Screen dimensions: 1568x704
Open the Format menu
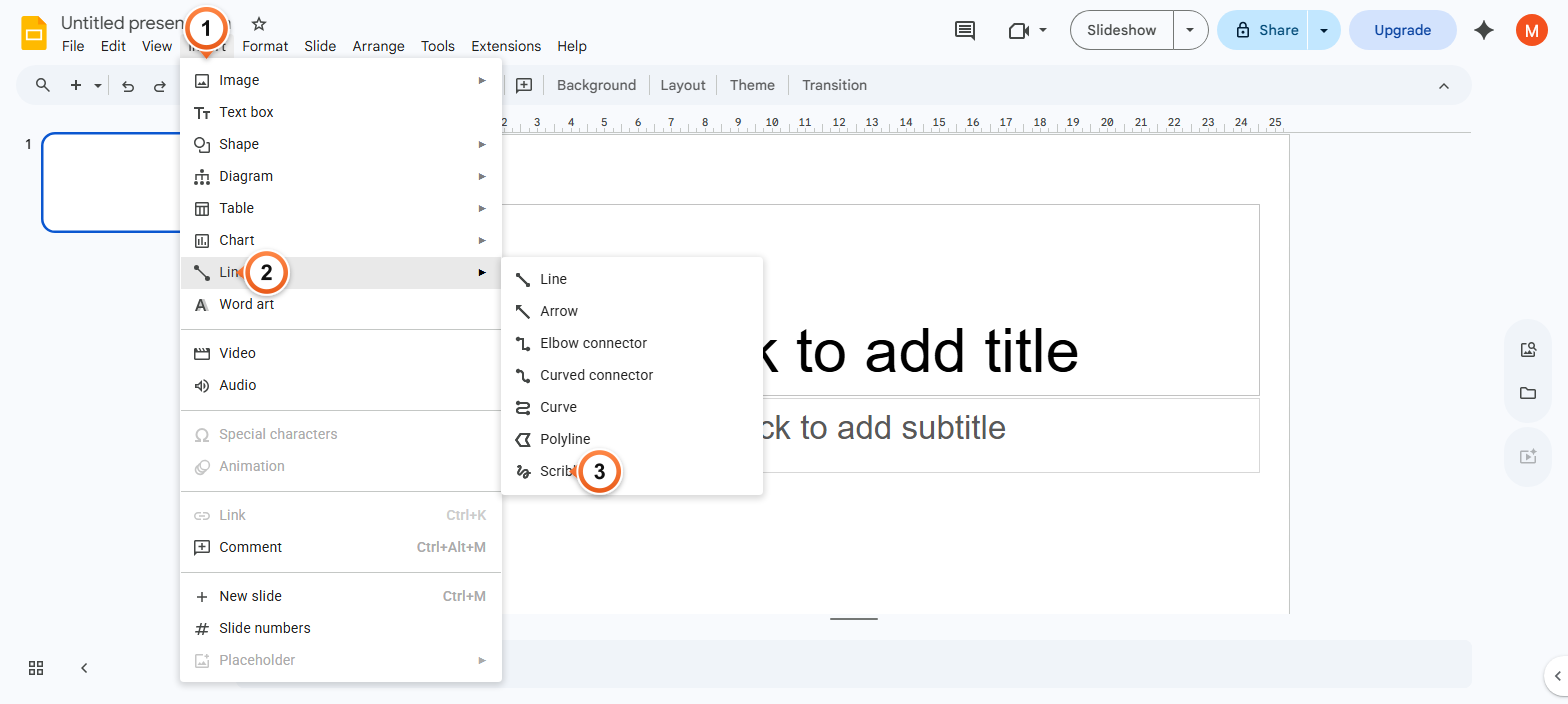[x=265, y=46]
